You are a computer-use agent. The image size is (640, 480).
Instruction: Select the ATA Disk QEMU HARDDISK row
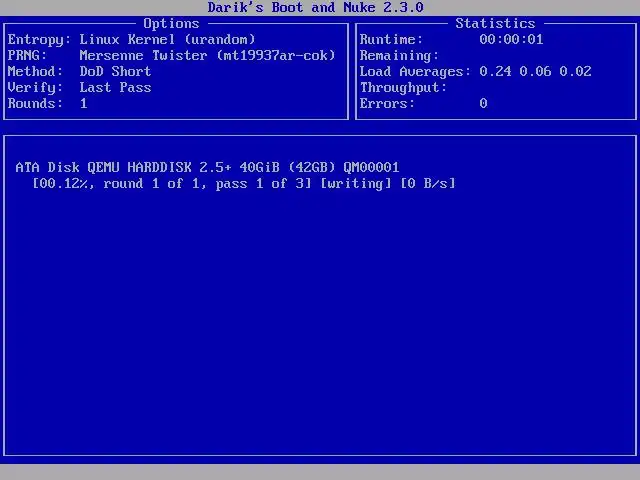207,167
